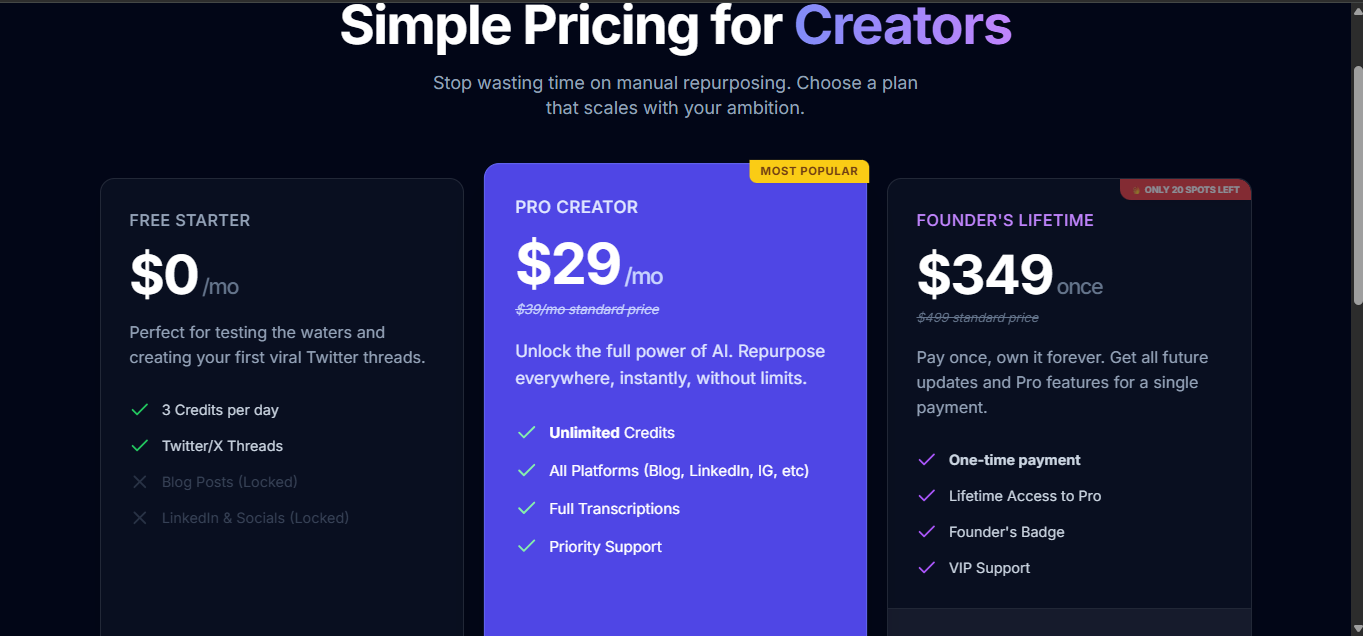Viewport: 1363px width, 636px height.
Task: Click the checkmark next to "Unlimited Credits"
Action: coord(526,433)
